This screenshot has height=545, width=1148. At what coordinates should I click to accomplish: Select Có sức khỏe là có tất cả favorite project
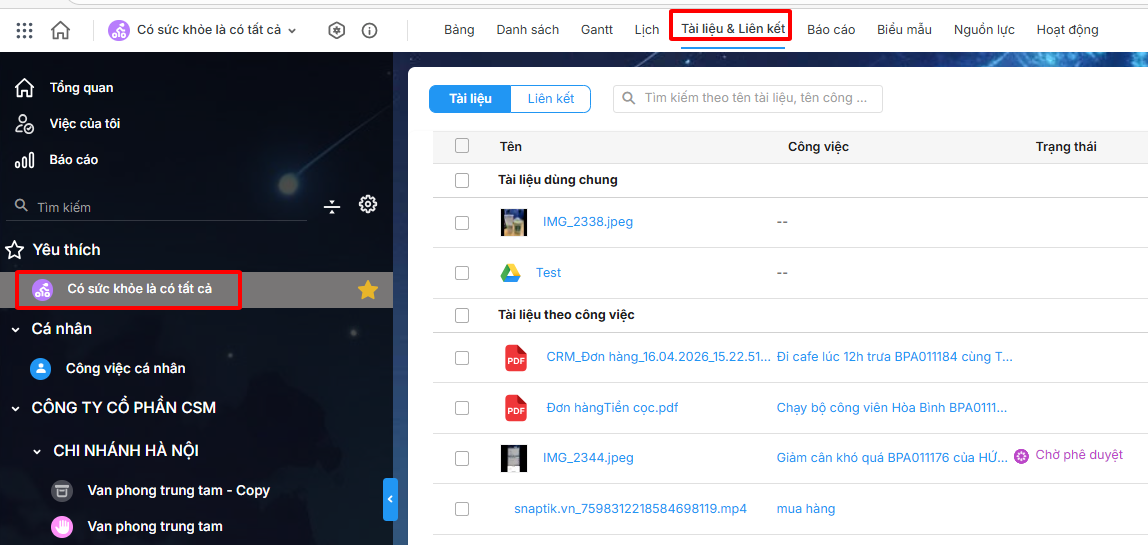[x=197, y=290]
